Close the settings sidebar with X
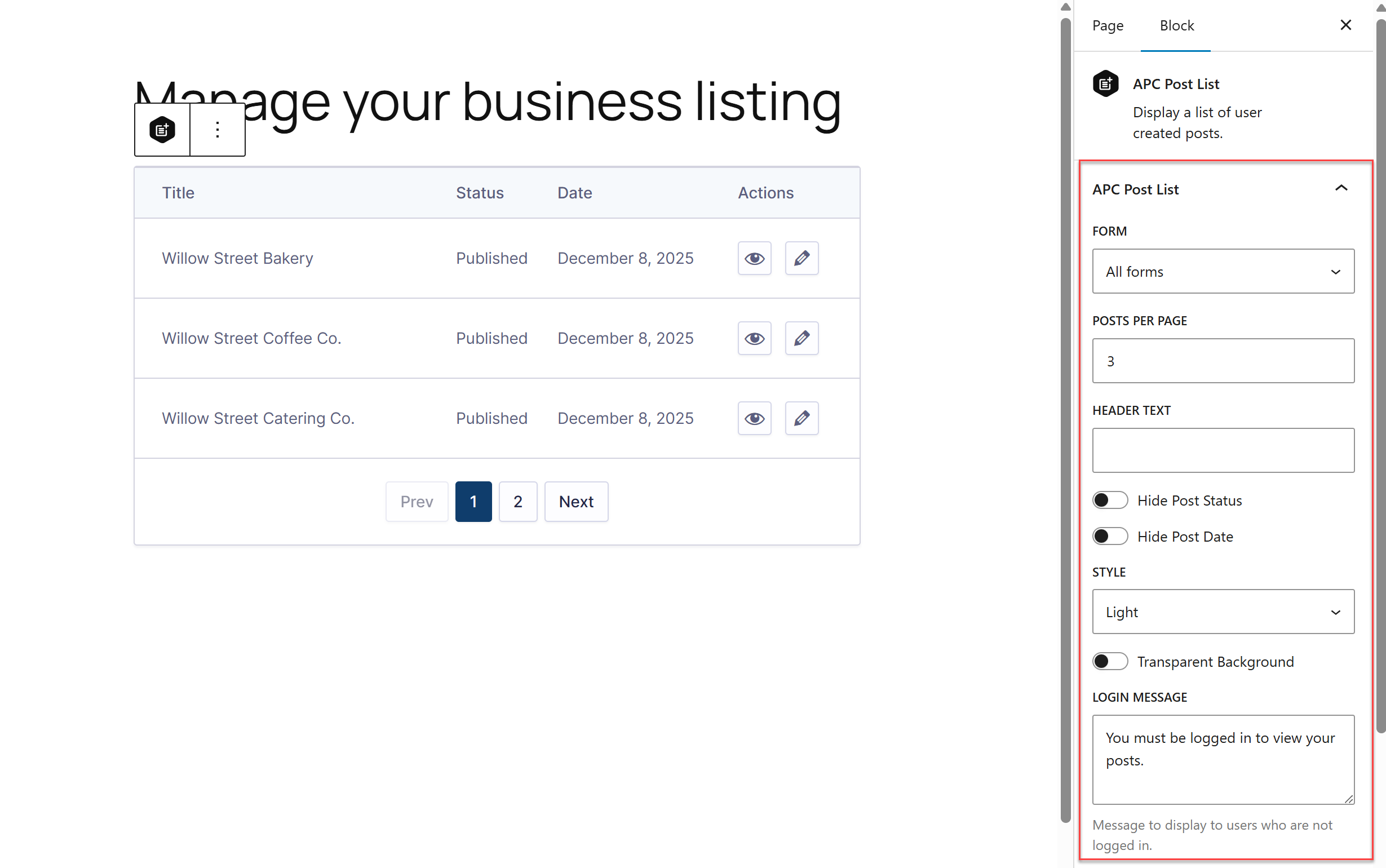 pyautogui.click(x=1345, y=25)
